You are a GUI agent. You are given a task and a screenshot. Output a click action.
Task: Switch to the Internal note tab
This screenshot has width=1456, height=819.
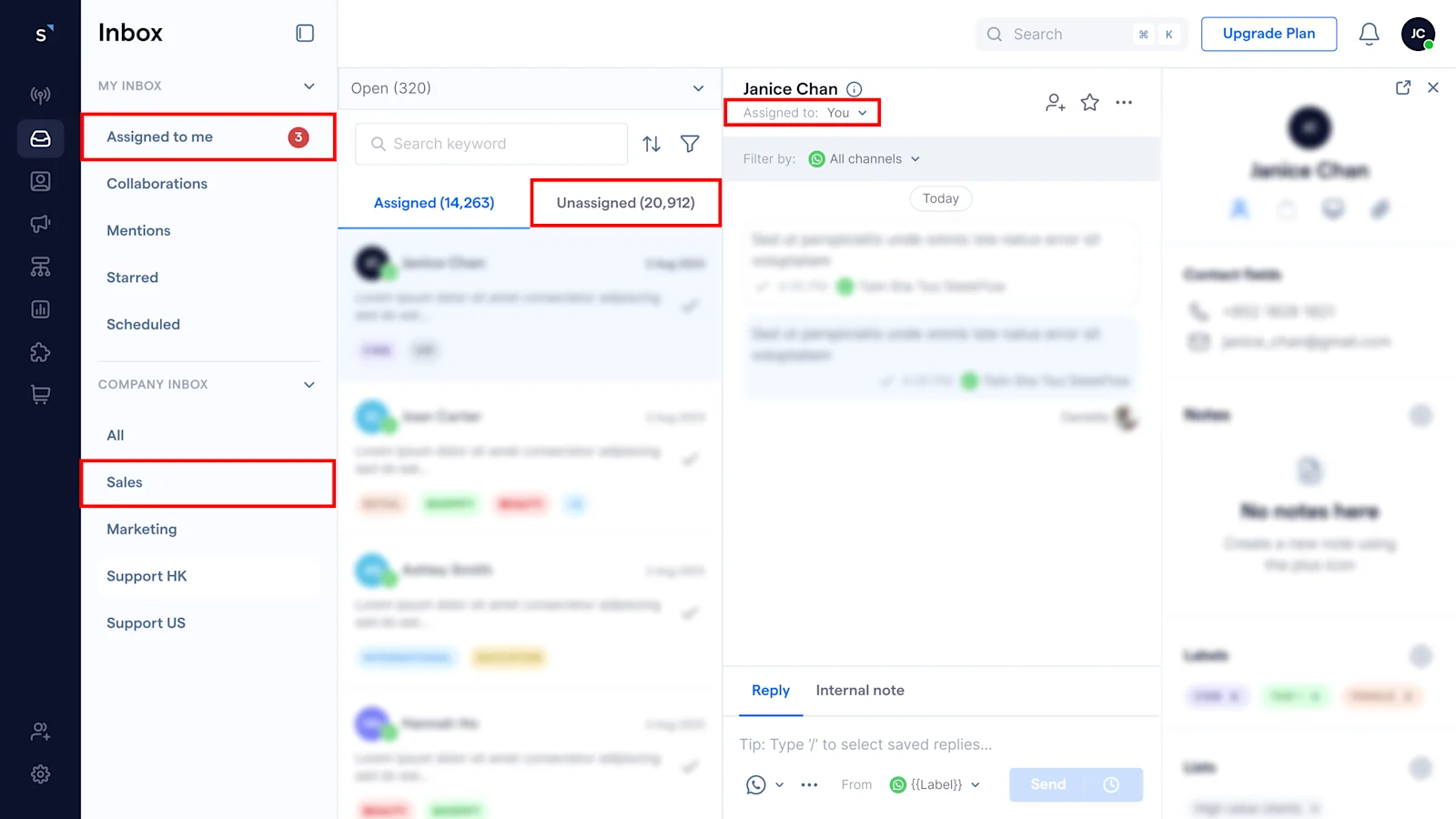pyautogui.click(x=859, y=690)
